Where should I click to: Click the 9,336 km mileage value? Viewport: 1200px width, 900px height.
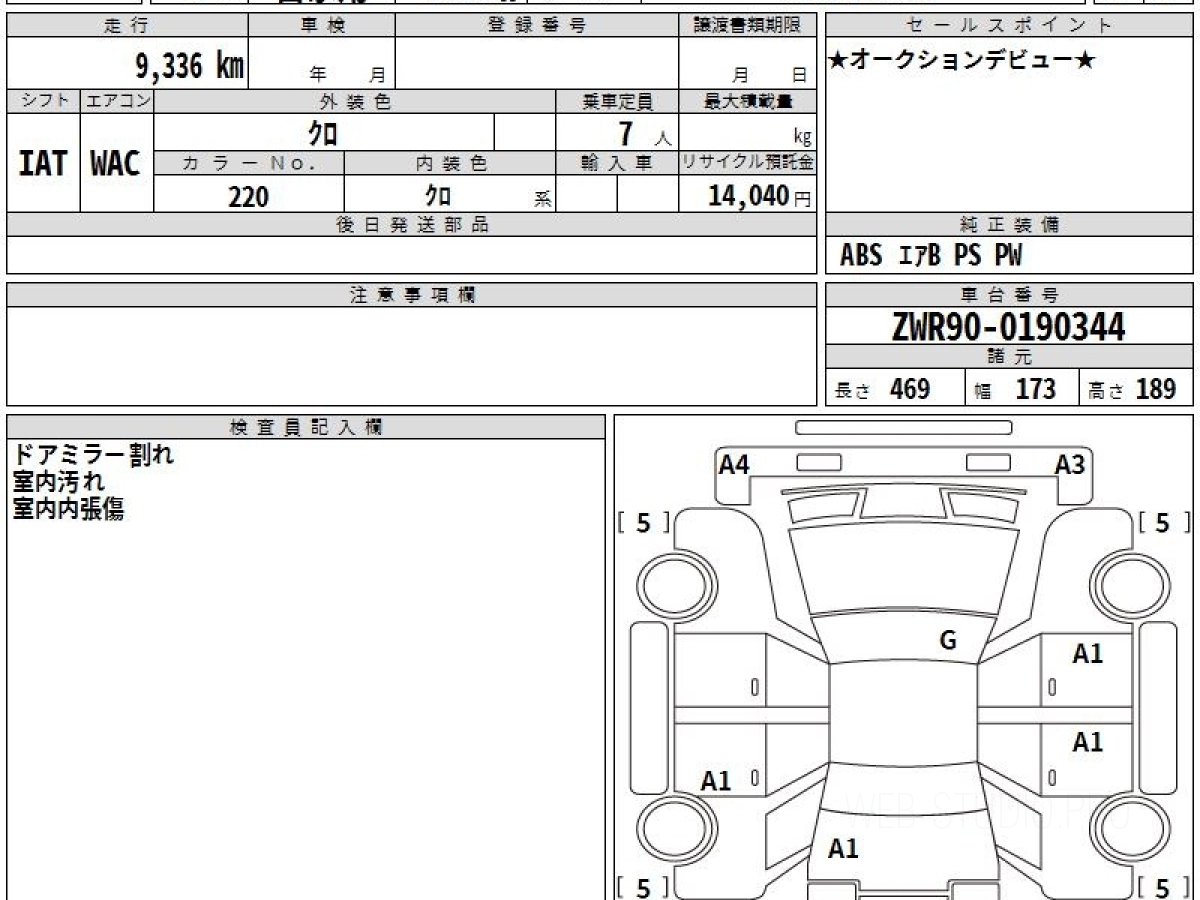point(190,66)
